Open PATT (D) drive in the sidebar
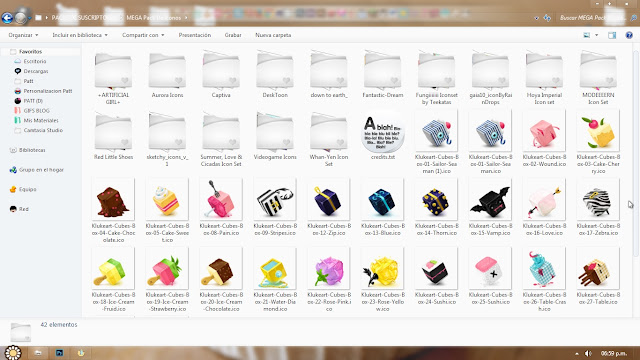 [x=33, y=101]
